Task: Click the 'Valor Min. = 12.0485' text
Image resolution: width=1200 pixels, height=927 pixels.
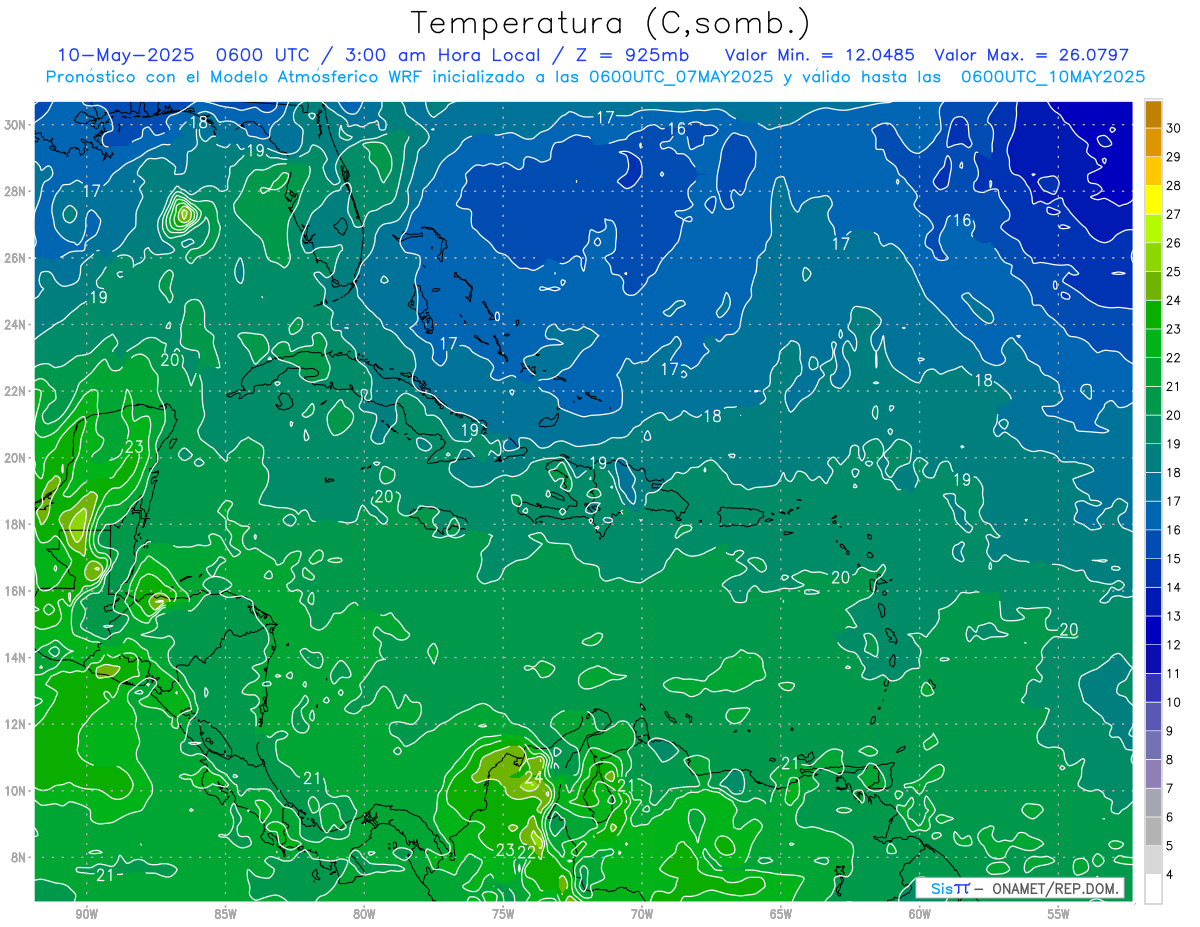Action: [819, 55]
